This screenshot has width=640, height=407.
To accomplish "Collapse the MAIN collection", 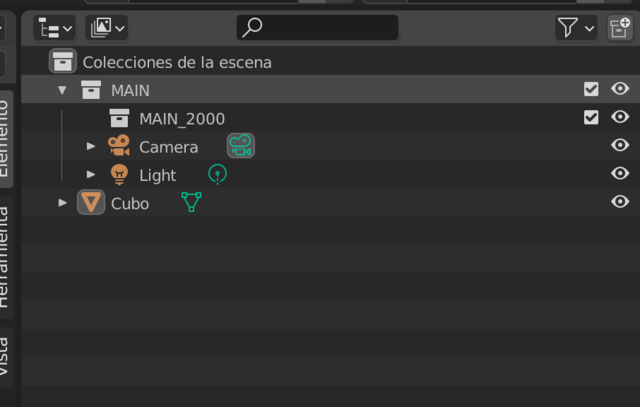I will [62, 90].
